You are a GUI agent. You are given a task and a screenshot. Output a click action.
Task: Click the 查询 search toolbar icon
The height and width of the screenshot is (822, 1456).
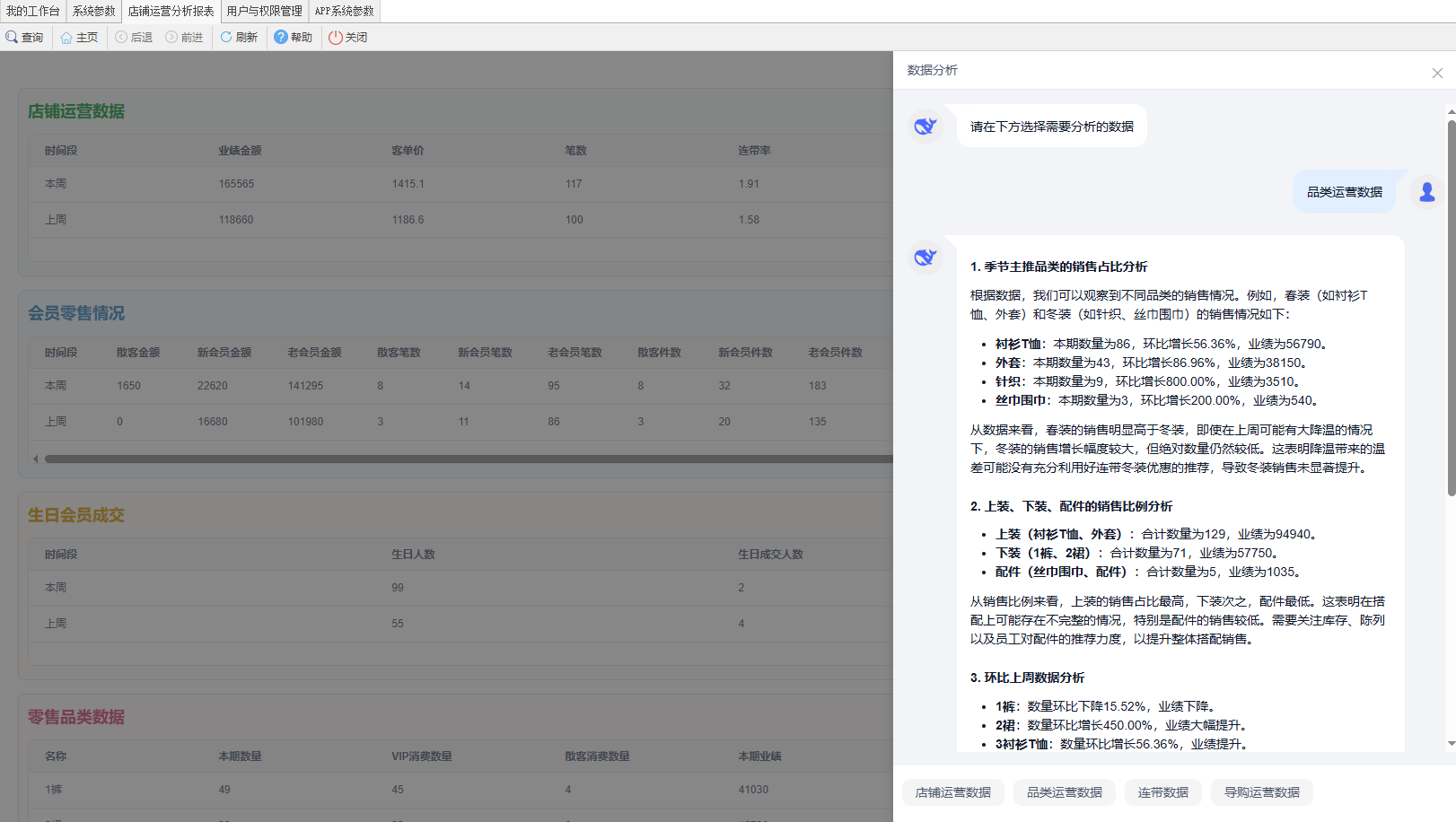click(13, 38)
